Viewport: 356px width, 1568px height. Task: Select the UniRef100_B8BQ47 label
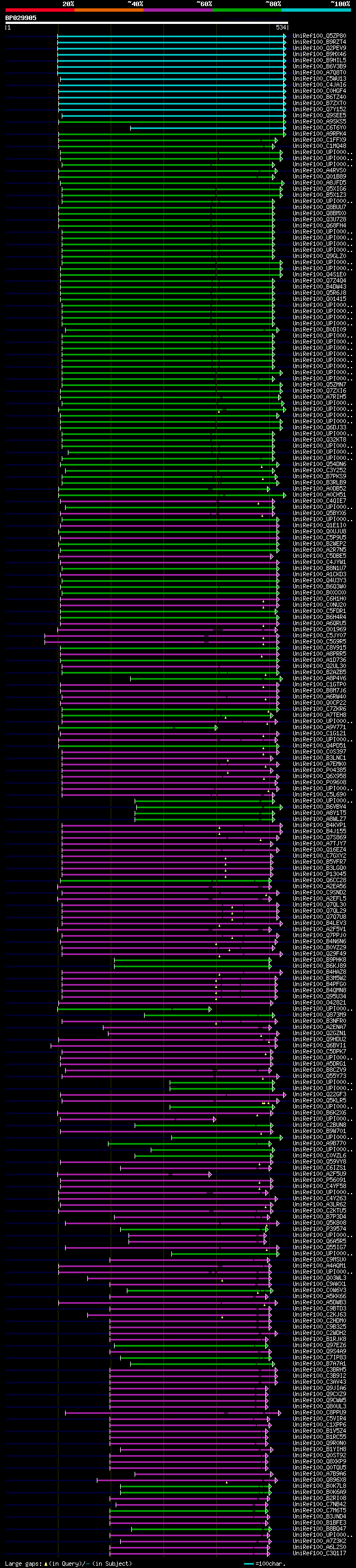[x=319, y=1529]
